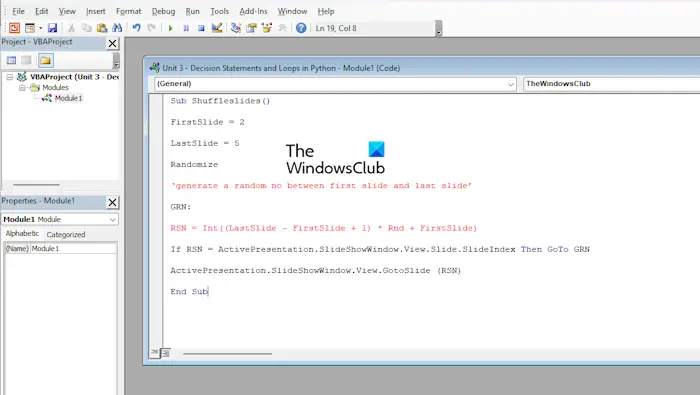Image resolution: width=700 pixels, height=395 pixels.
Task: Click the Insert UserForm toolbar icon
Action: [30, 28]
